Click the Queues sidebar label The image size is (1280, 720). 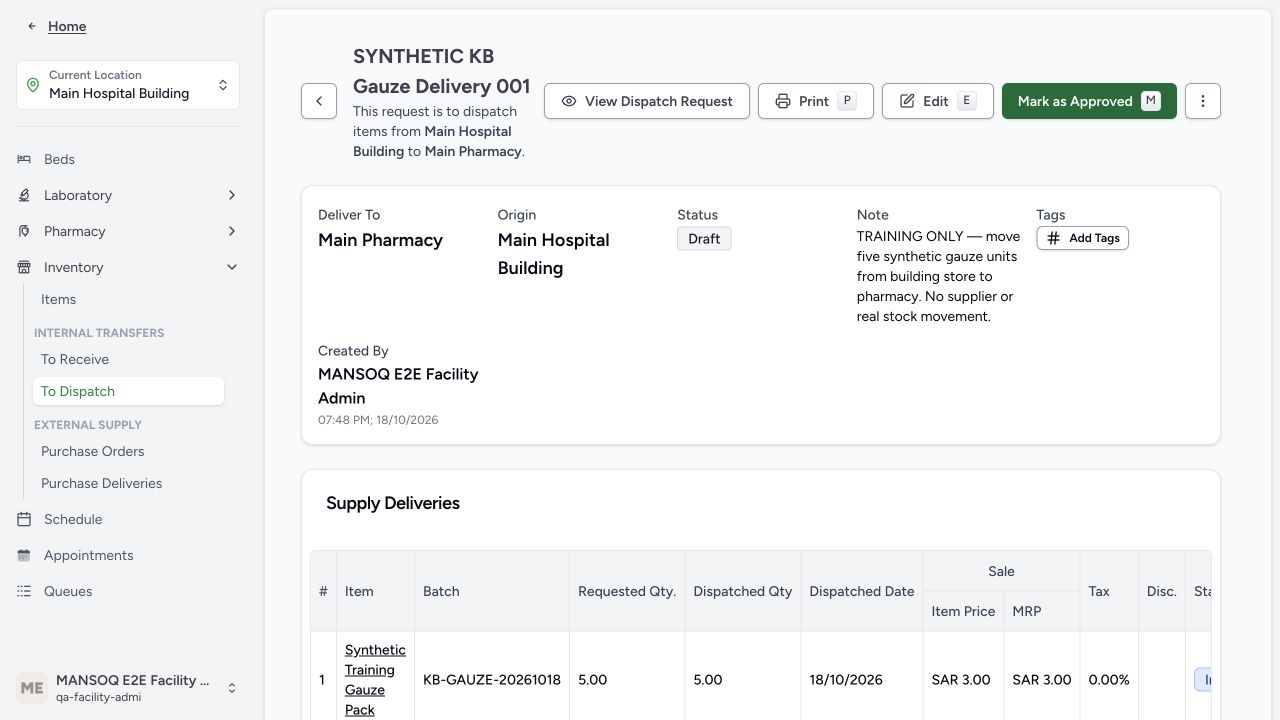click(x=68, y=591)
